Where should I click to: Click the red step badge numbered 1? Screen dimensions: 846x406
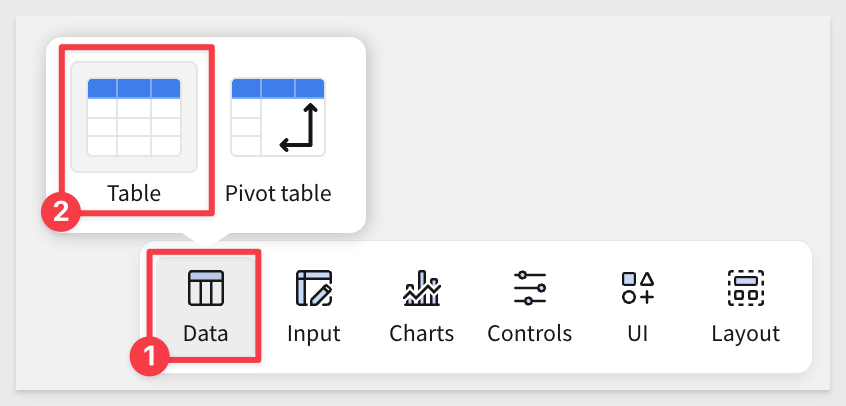[x=151, y=355]
